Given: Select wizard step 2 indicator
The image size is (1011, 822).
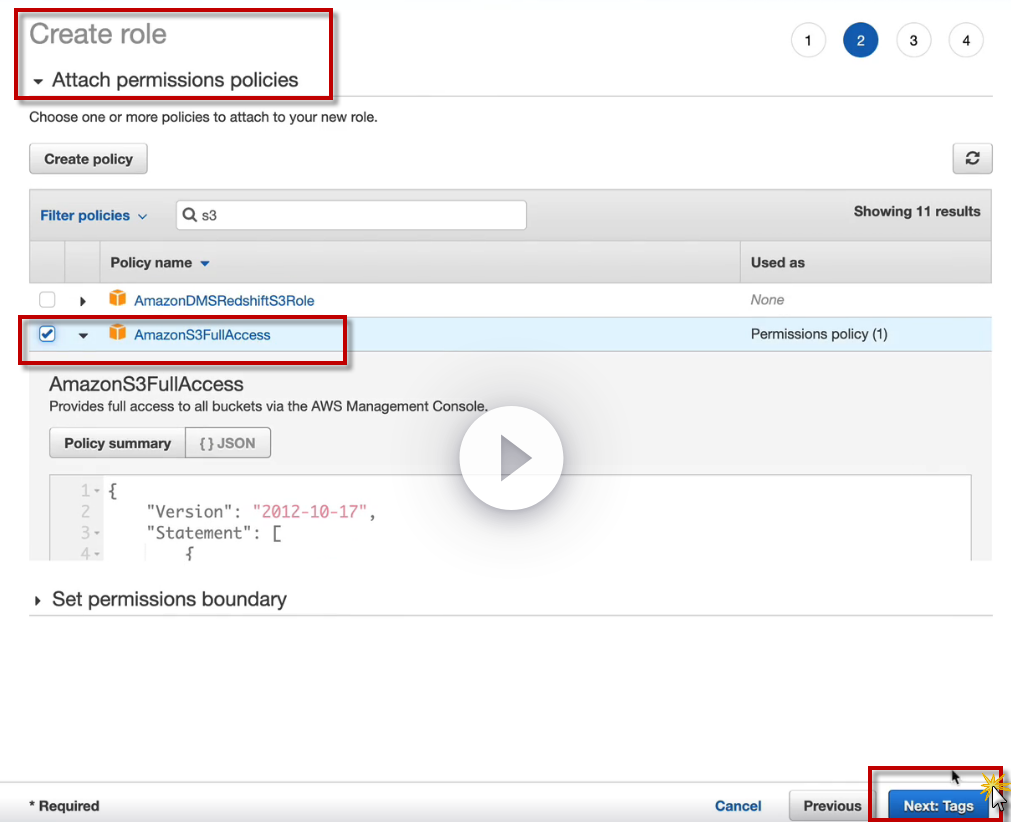Looking at the screenshot, I should [x=861, y=41].
